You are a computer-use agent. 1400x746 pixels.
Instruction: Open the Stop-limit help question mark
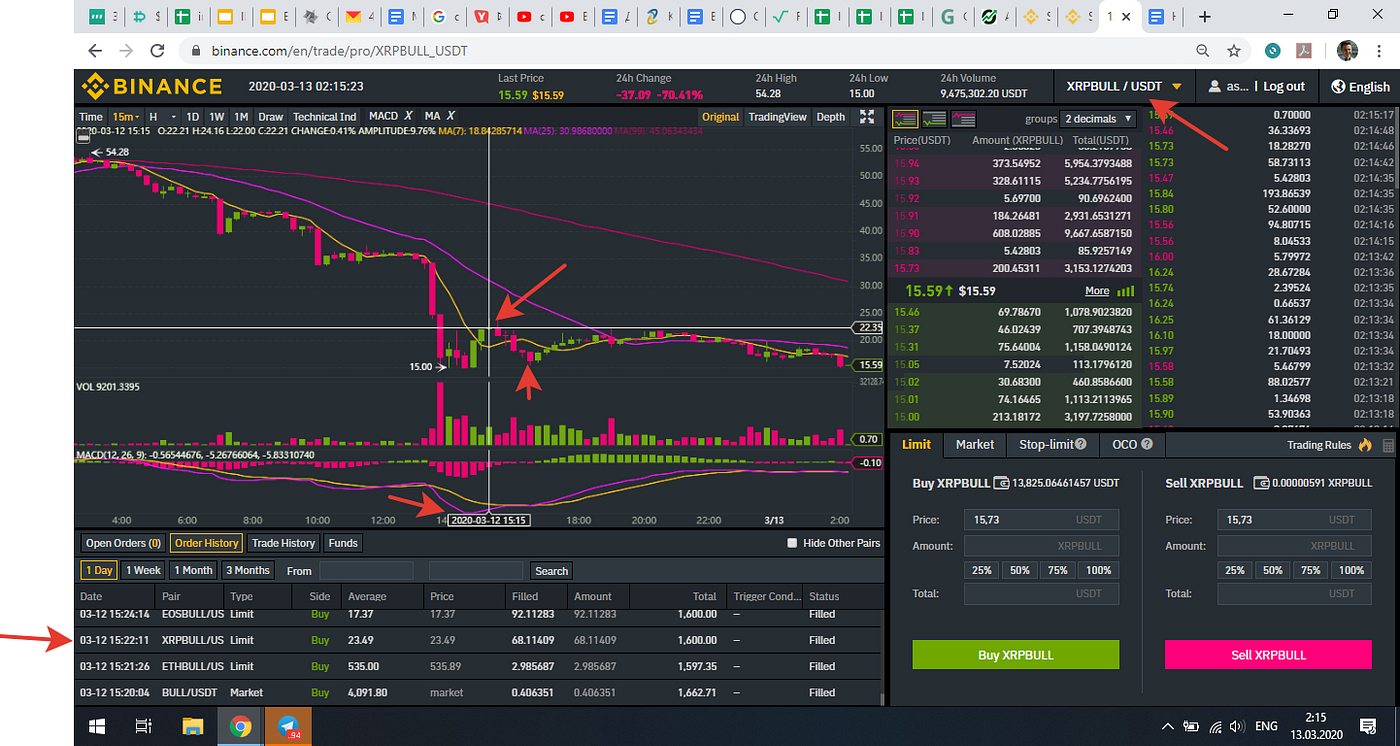pos(1083,444)
